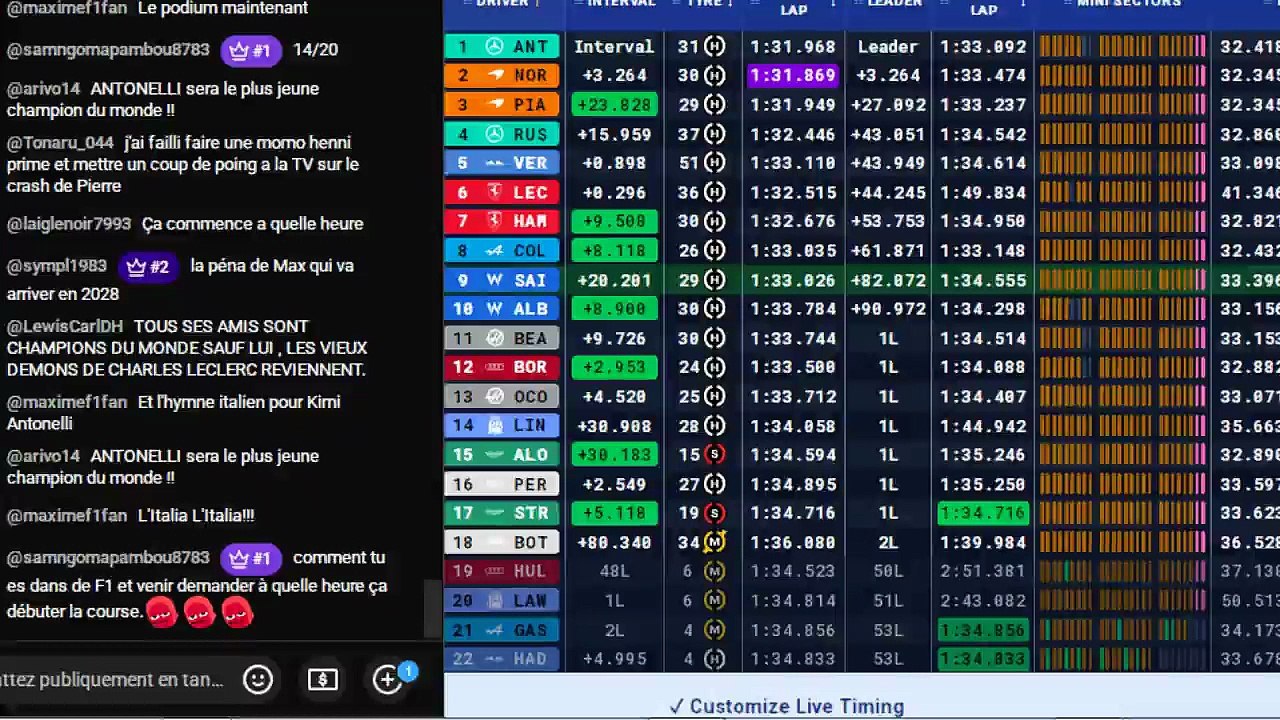Click the last lap time 2:51.381 for HUL
Viewport: 1280px width, 720px height.
pos(984,572)
